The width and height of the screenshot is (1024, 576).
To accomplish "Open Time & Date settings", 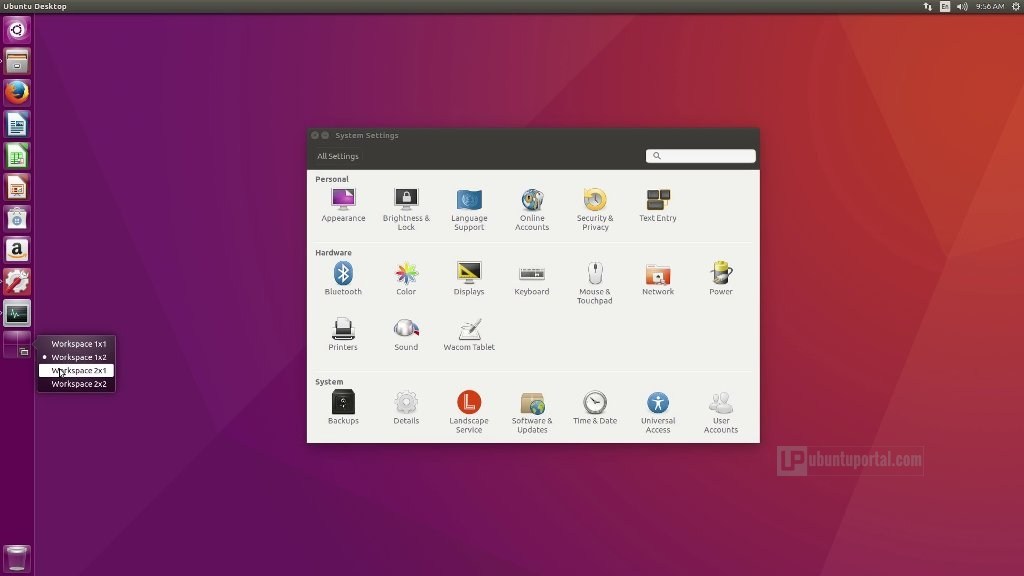I will point(595,408).
